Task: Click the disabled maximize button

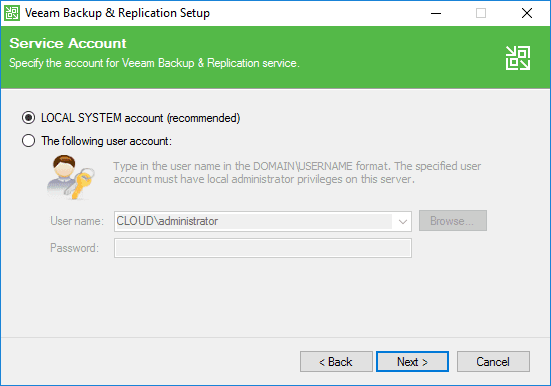Action: point(481,13)
